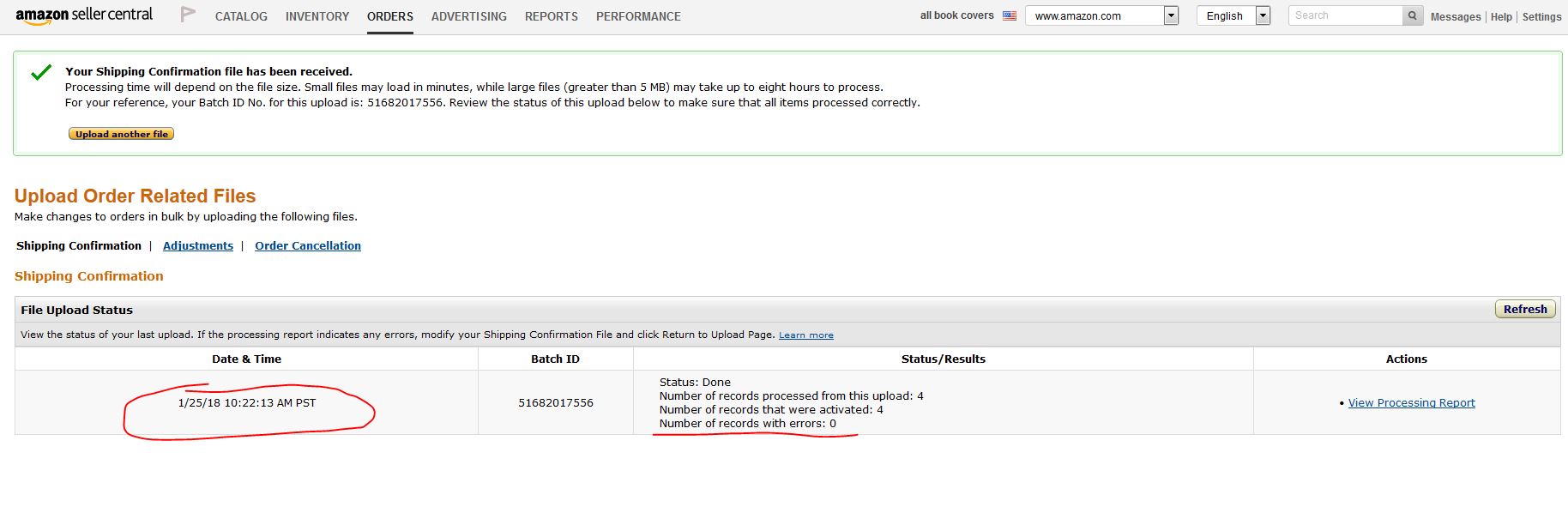The width and height of the screenshot is (1568, 519).
Task: Click the search magnifier icon
Action: [1412, 15]
